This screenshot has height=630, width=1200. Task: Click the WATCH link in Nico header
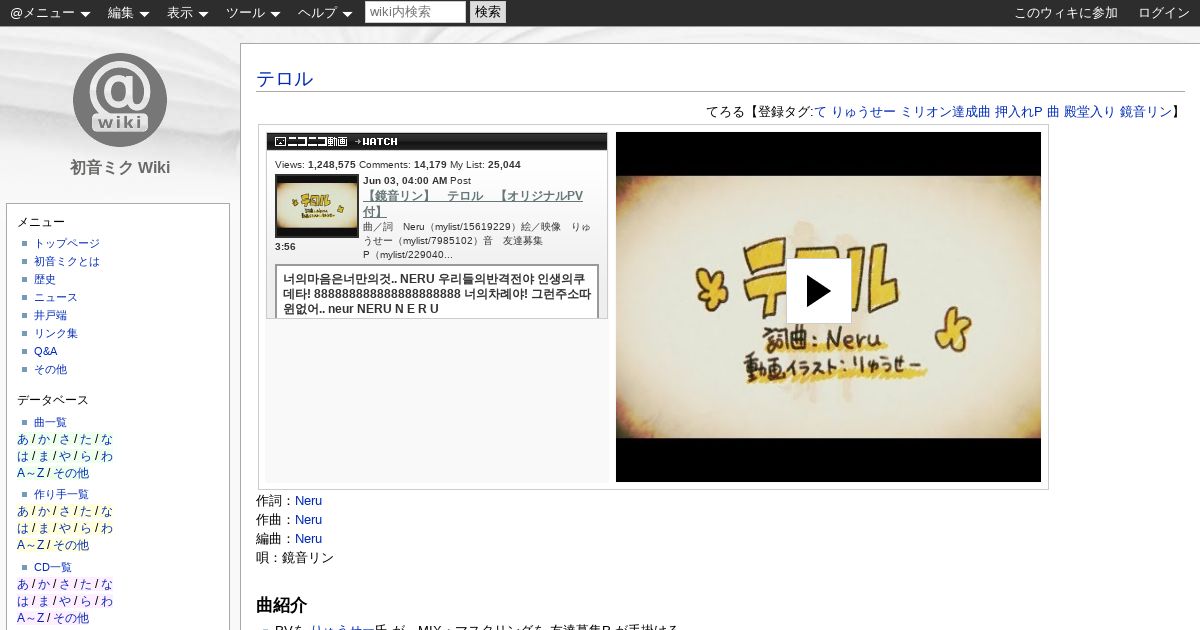click(376, 141)
